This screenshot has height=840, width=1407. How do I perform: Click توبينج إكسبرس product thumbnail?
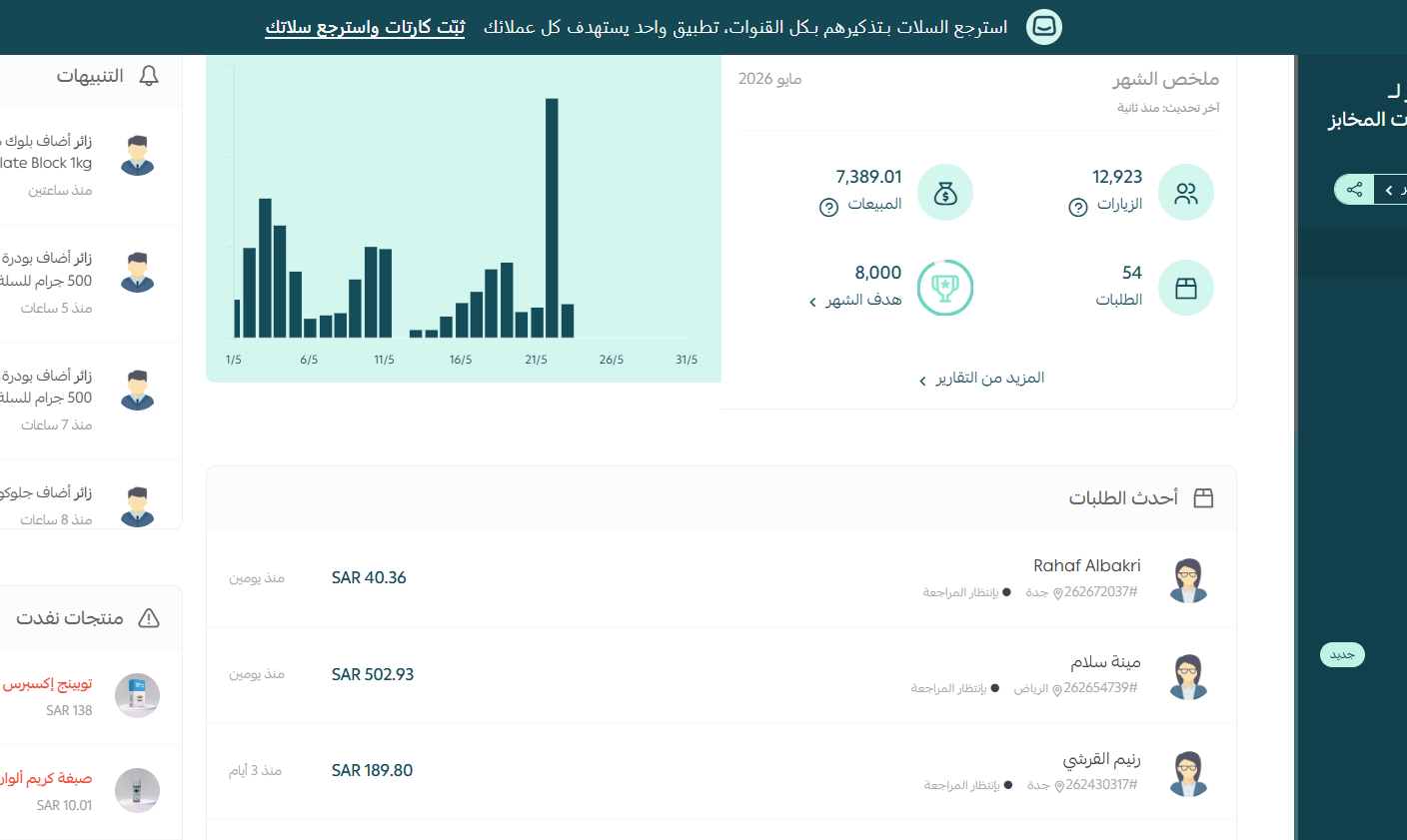pyautogui.click(x=137, y=695)
